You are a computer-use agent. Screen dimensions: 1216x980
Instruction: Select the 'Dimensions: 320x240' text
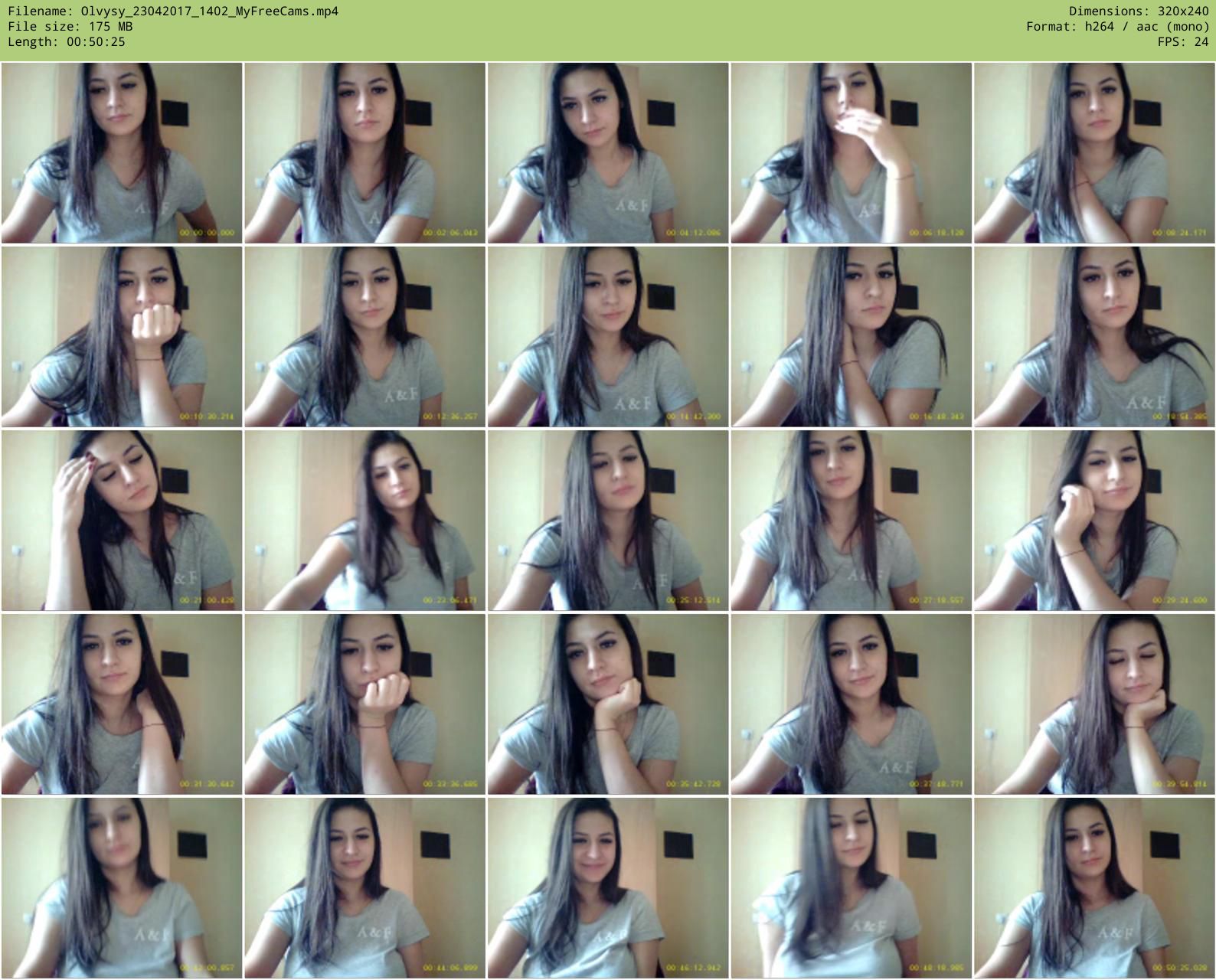[x=1139, y=11]
